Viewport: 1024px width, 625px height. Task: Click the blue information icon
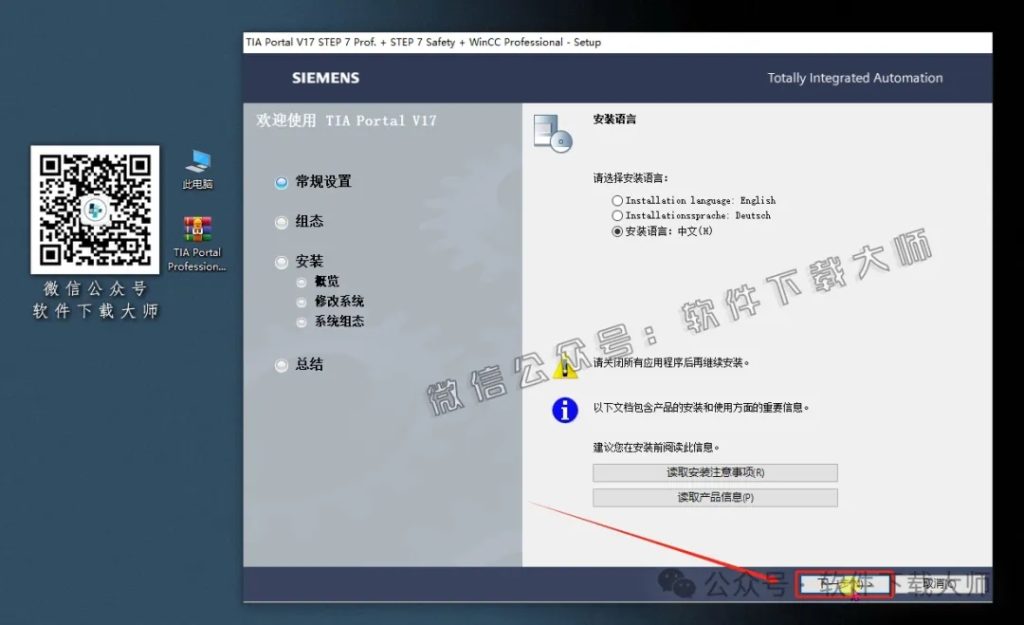[x=565, y=410]
